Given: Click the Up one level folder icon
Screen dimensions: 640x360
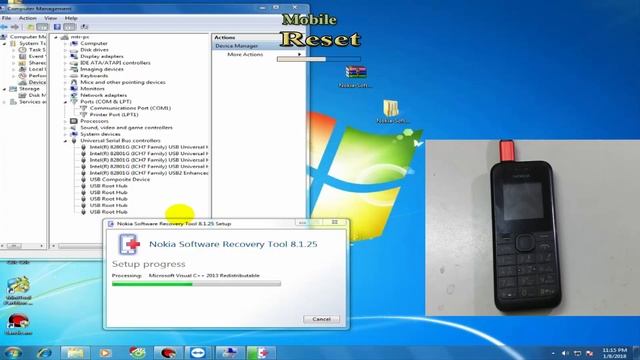Looking at the screenshot, I should [x=30, y=27].
